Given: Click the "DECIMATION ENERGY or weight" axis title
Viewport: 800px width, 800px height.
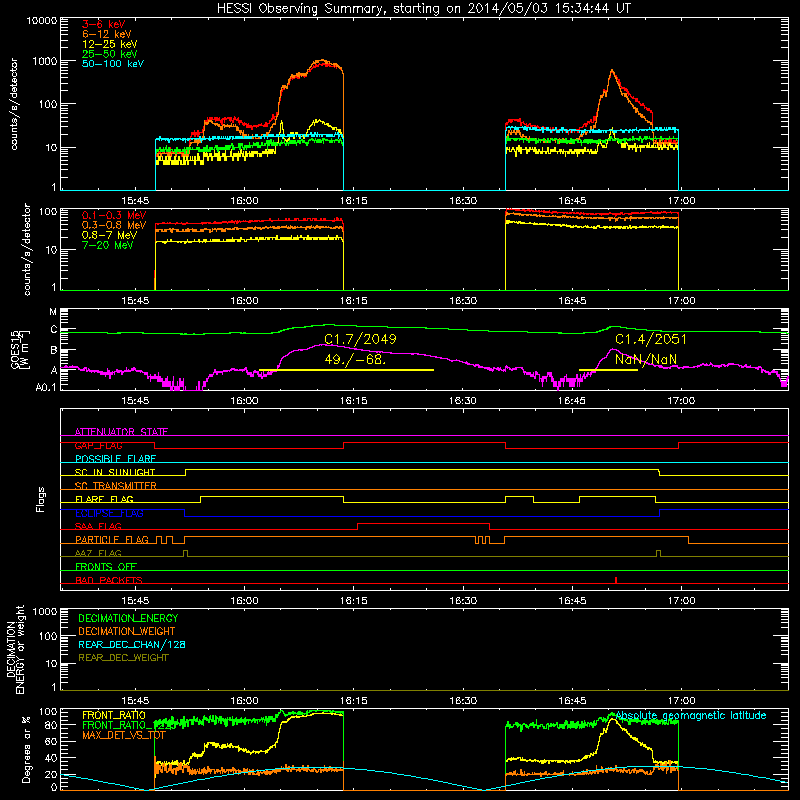Looking at the screenshot, I should [x=15, y=649].
